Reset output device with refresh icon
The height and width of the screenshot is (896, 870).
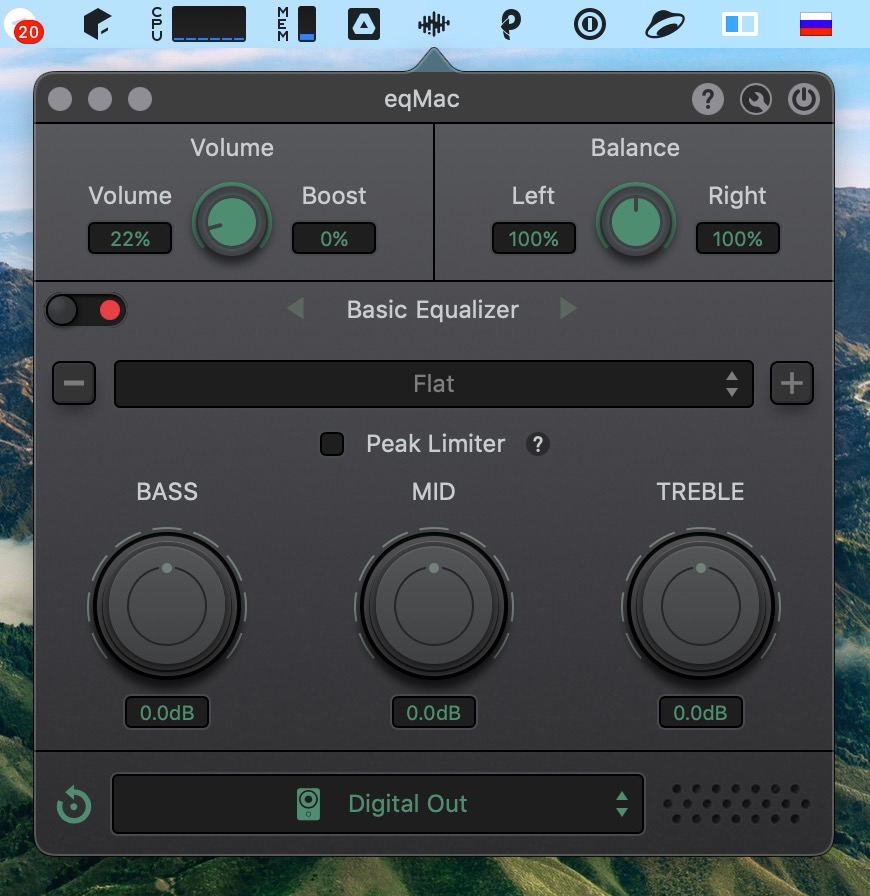pos(74,805)
